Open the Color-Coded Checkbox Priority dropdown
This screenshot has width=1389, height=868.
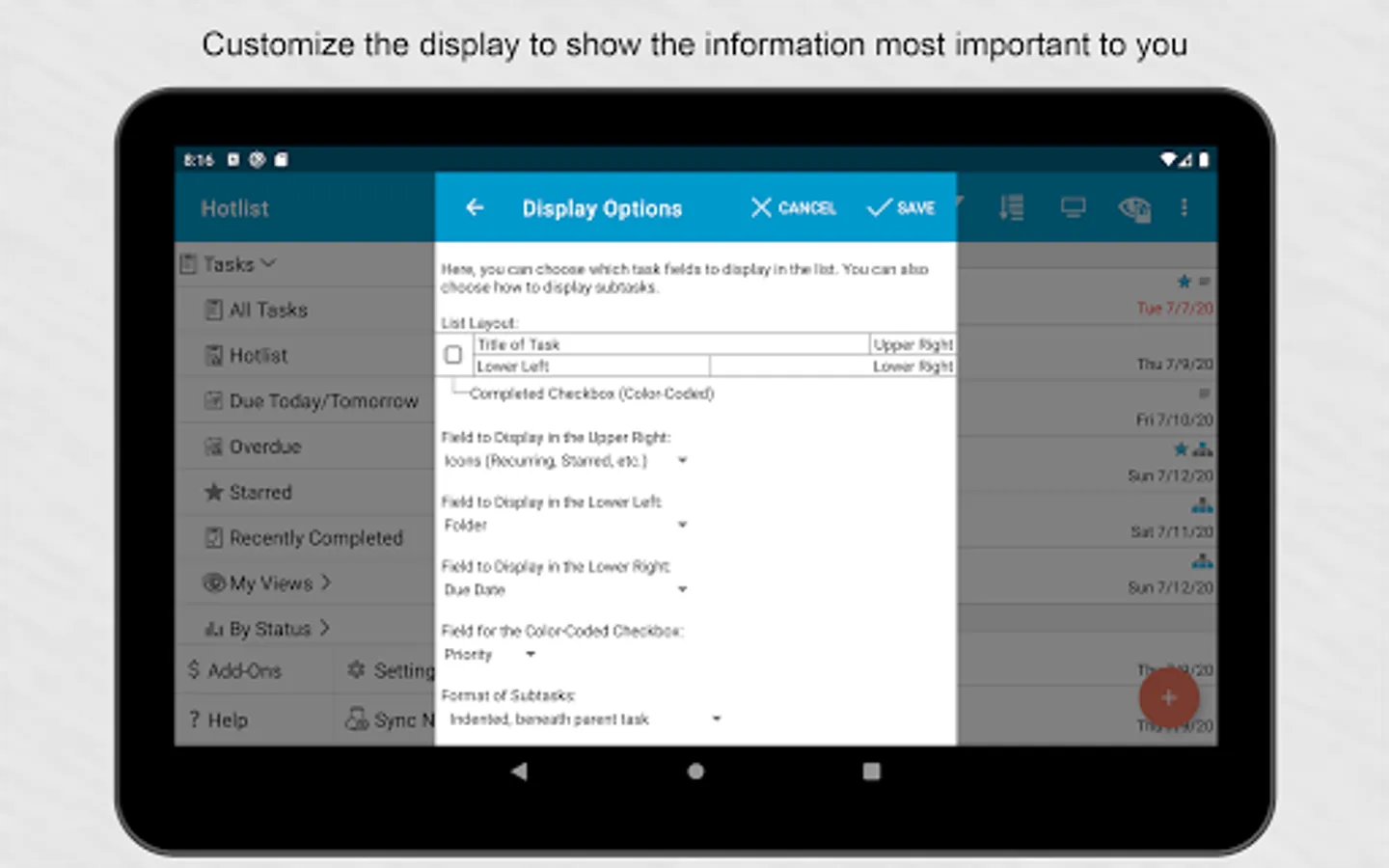click(489, 655)
